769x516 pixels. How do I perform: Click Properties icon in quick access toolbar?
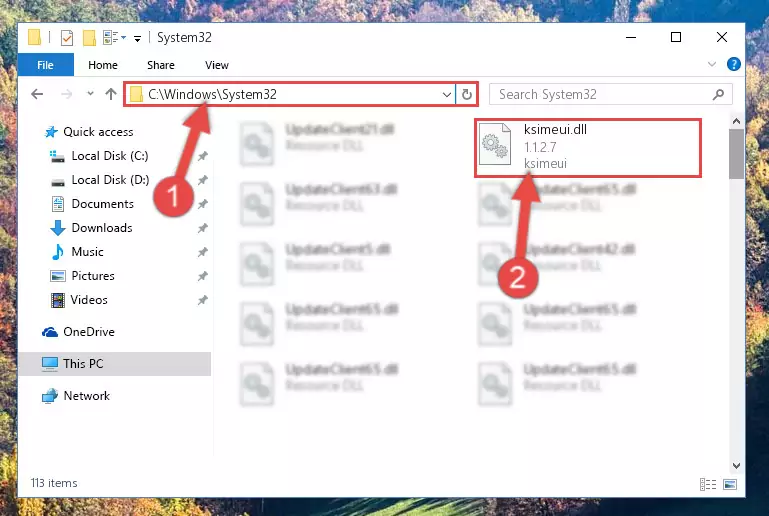67,38
